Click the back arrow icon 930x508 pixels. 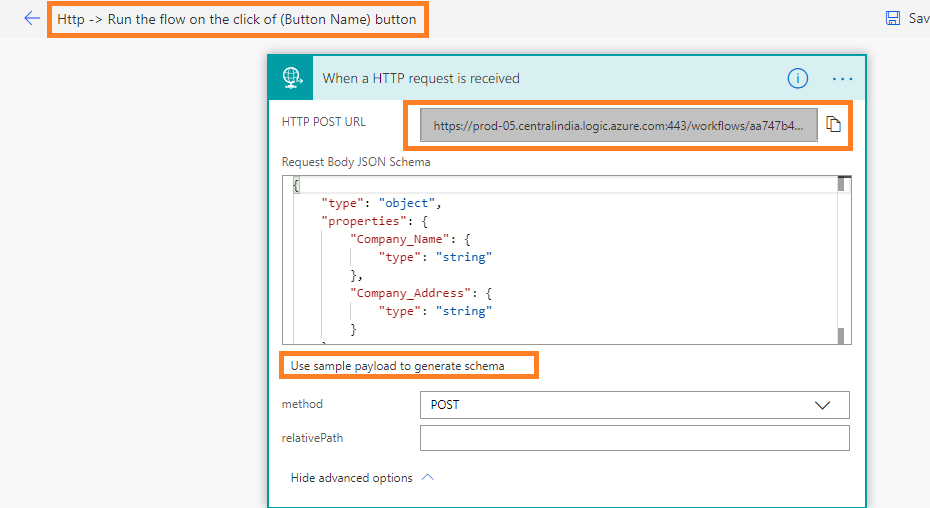pyautogui.click(x=31, y=18)
